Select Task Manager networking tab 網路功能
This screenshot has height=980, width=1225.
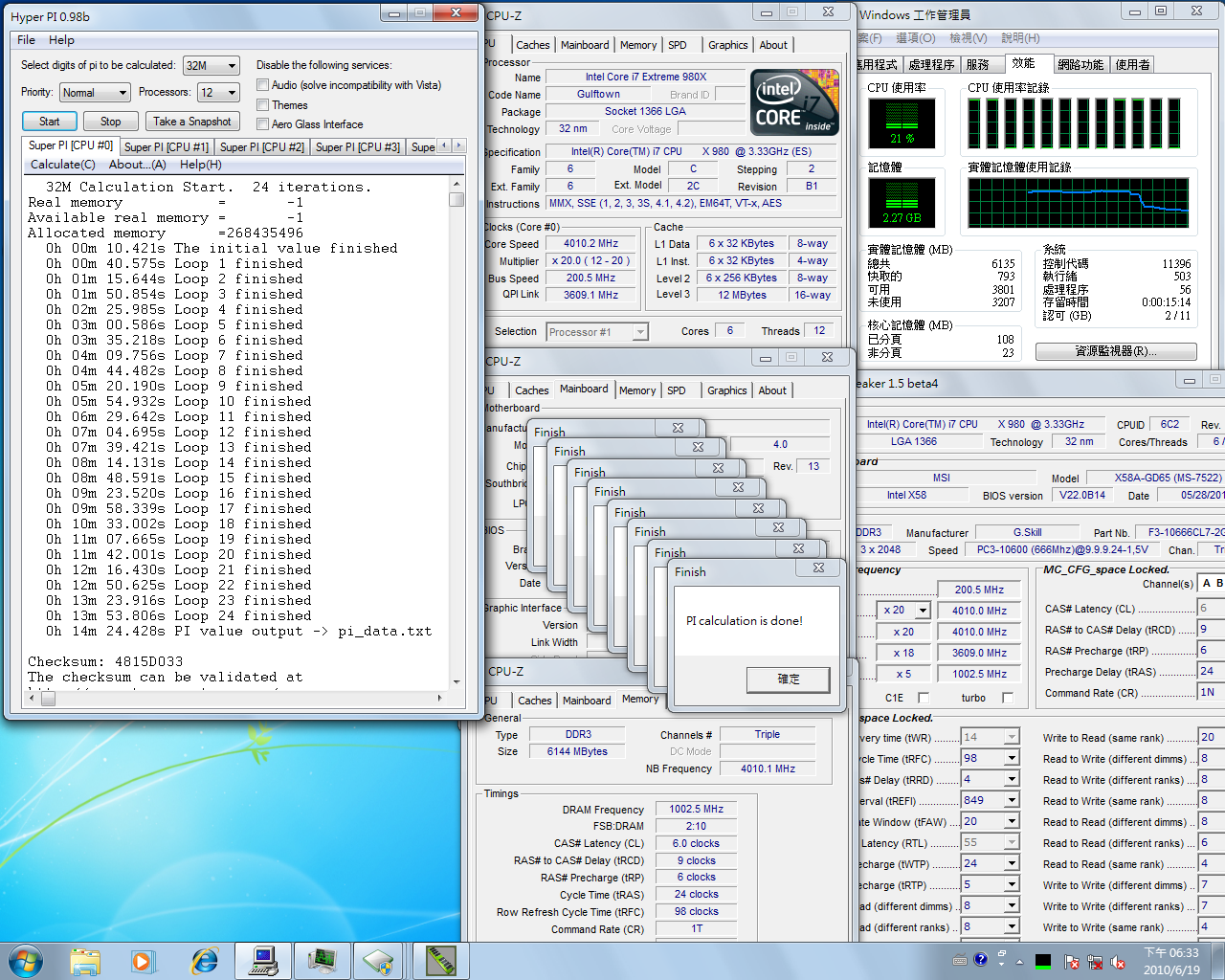click(x=1080, y=65)
